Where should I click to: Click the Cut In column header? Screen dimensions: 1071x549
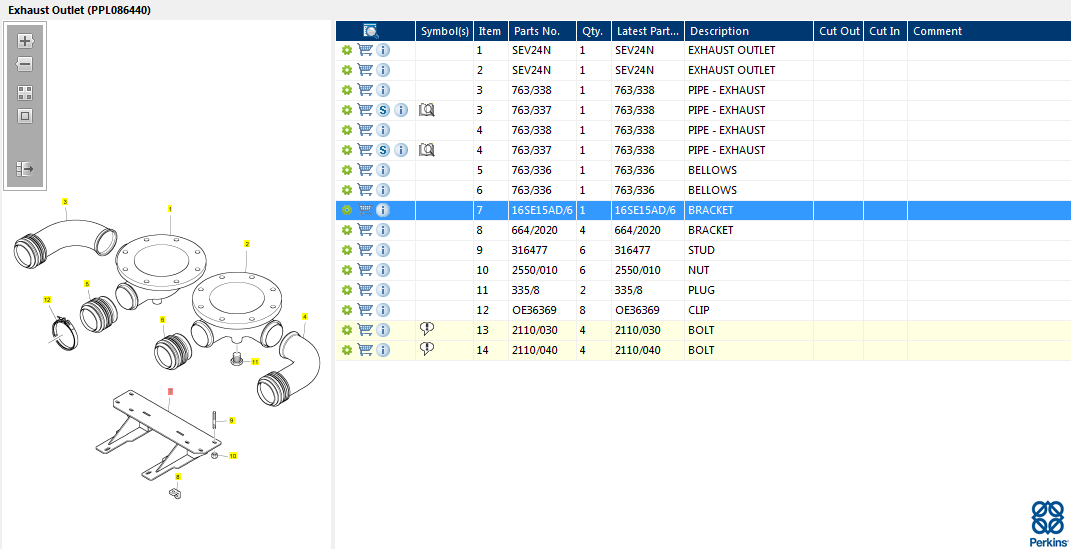(885, 31)
